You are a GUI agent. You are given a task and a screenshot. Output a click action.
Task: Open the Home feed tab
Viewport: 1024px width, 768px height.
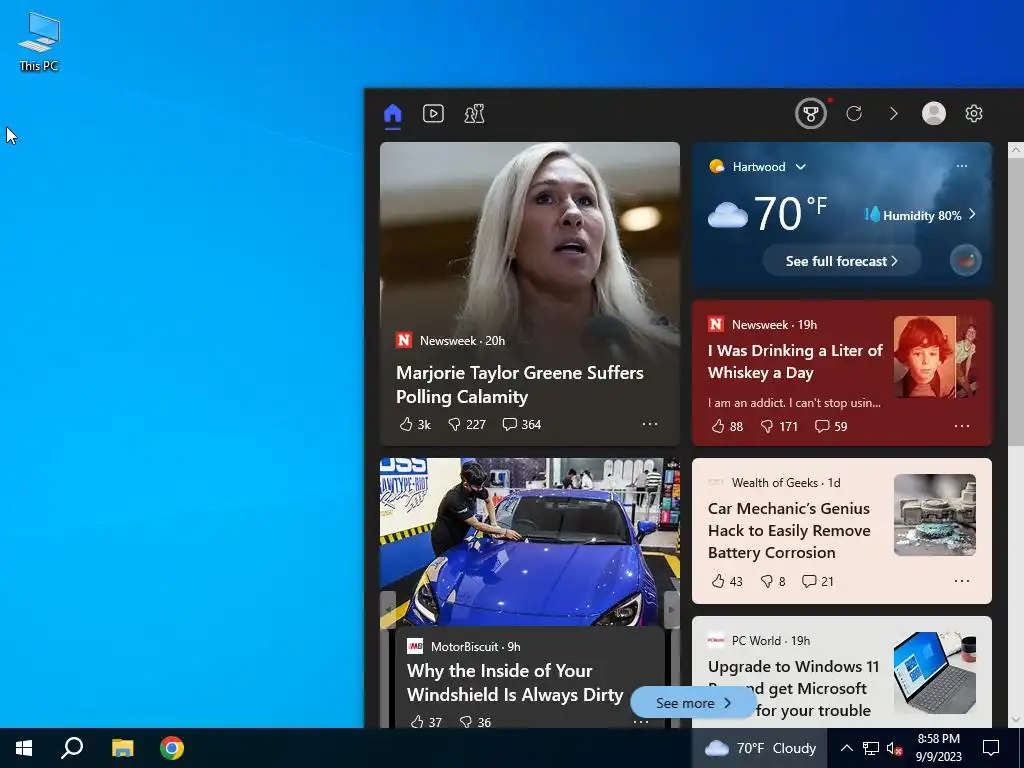click(x=392, y=114)
